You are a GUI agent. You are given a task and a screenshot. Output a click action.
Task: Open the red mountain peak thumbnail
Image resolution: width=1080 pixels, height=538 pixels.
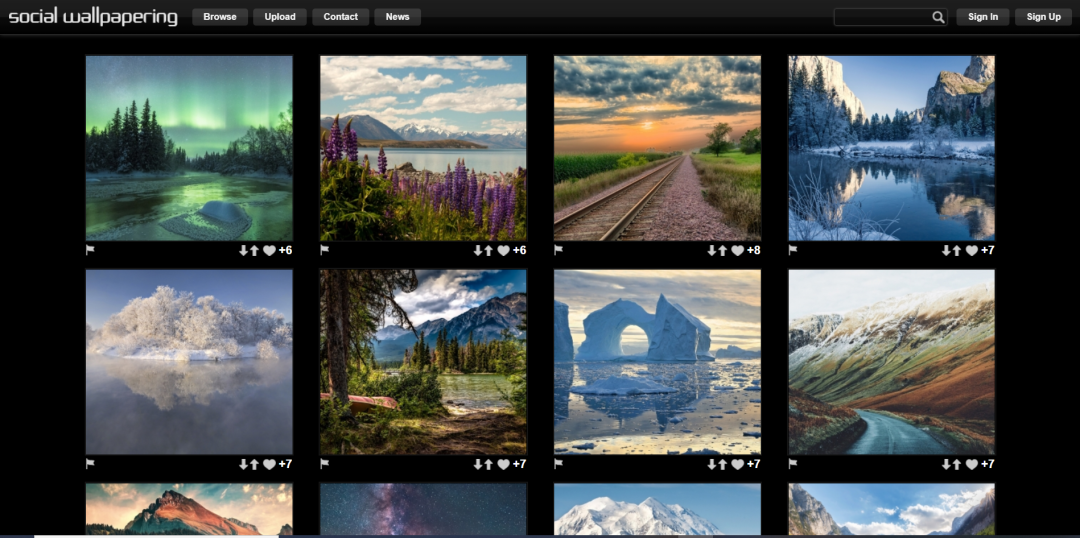(189, 509)
